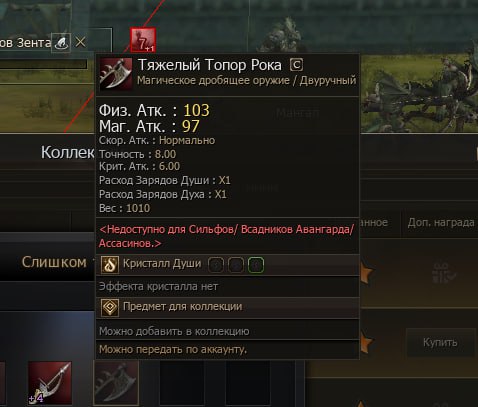The image size is (478, 407).
Task: Click the Слишком label on the left panel
Action: click(x=54, y=262)
